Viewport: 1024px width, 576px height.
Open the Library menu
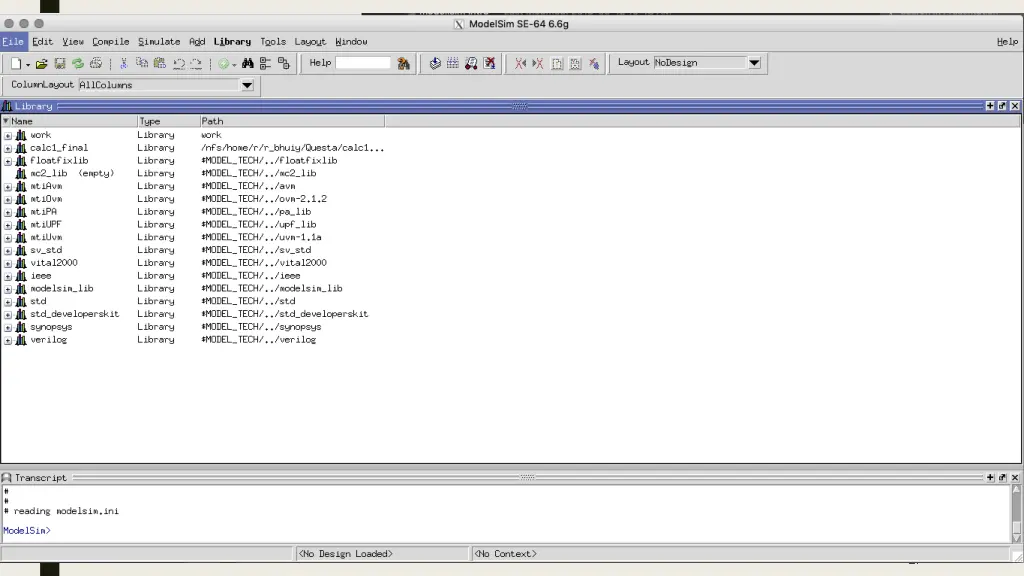pyautogui.click(x=232, y=42)
